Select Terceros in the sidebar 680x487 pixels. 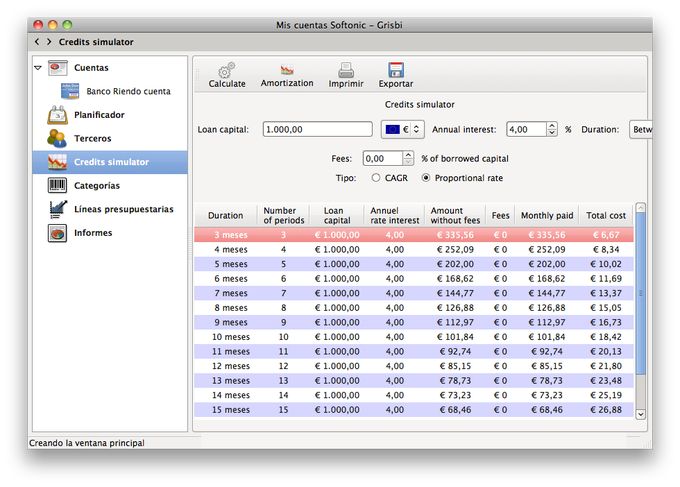(92, 138)
